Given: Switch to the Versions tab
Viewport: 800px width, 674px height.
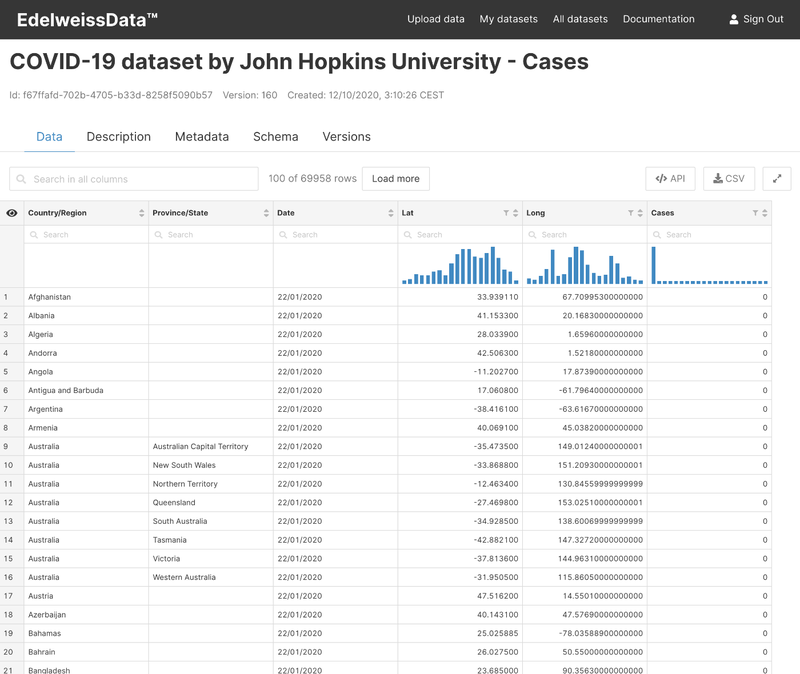Looking at the screenshot, I should pos(346,137).
